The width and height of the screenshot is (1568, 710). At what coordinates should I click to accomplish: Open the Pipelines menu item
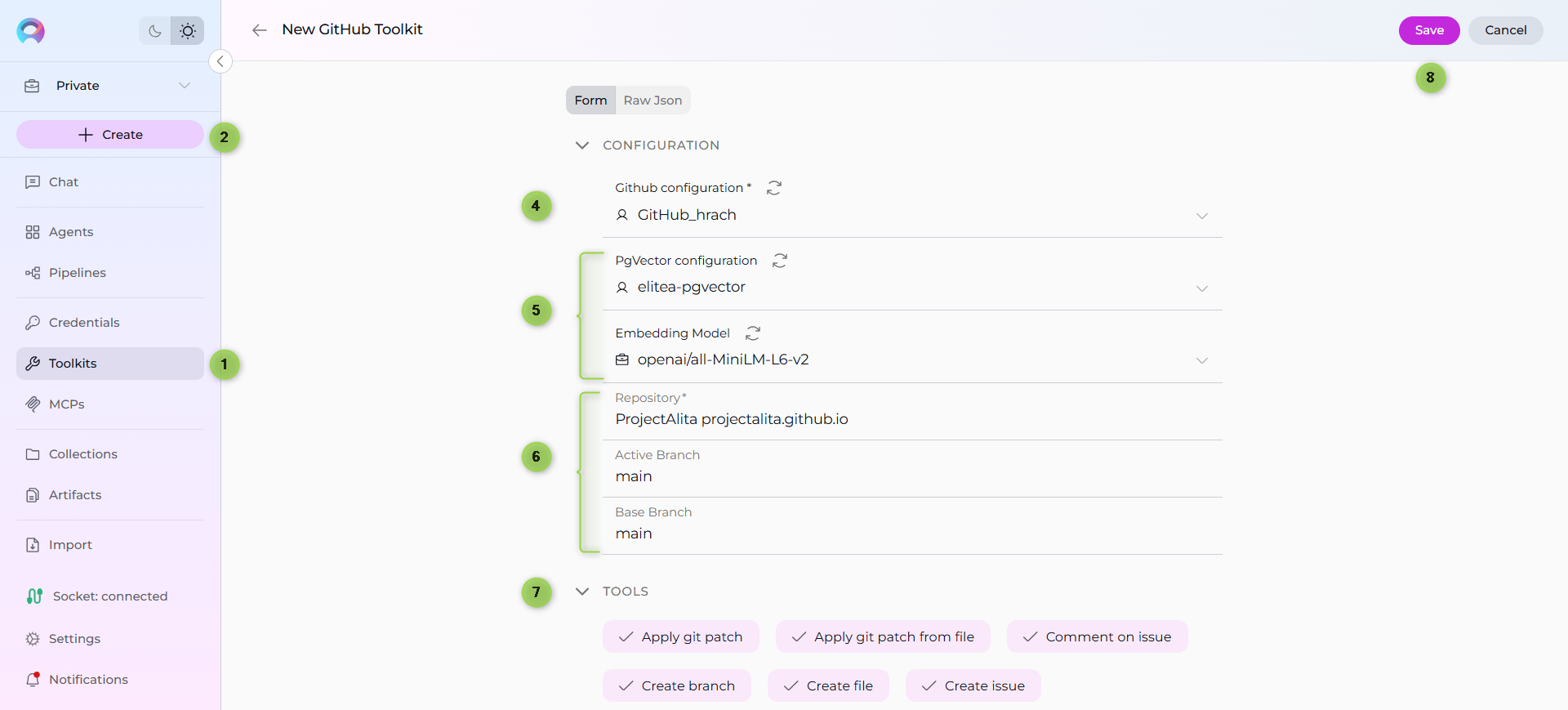(78, 273)
